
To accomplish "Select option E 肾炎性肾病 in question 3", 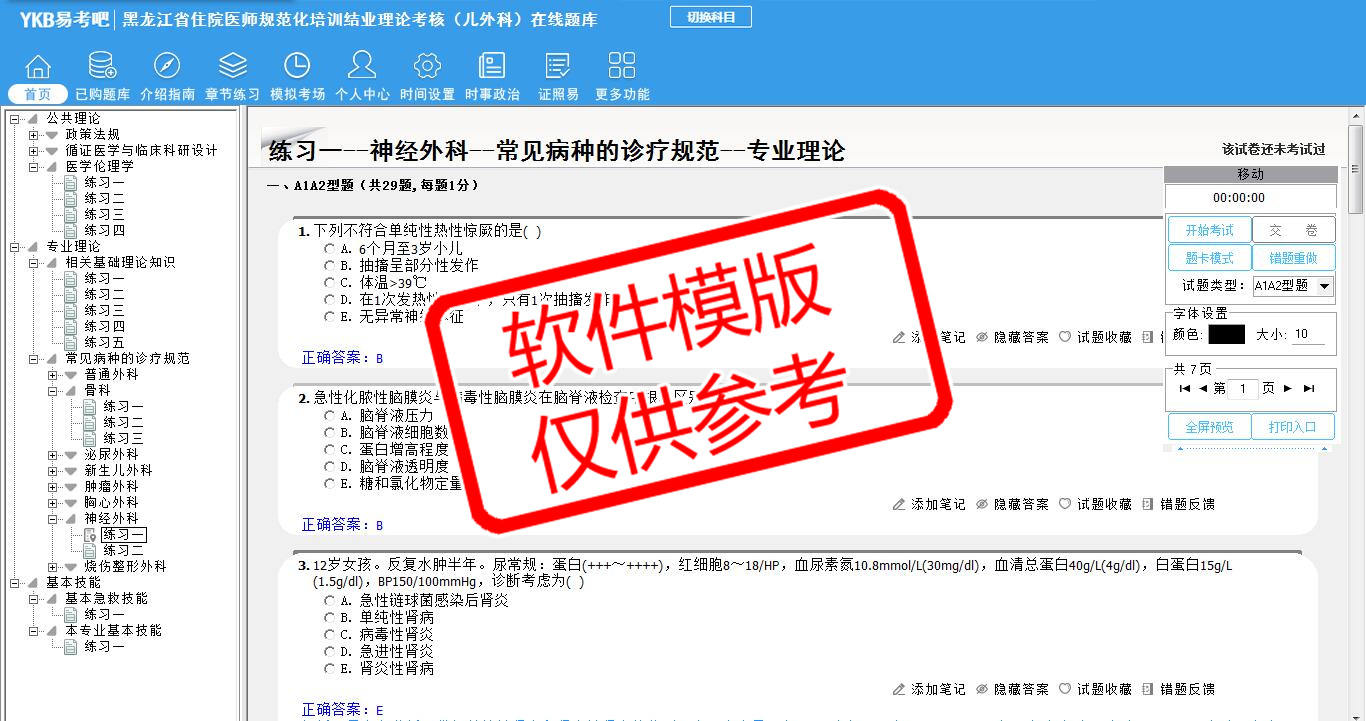I will 329,669.
